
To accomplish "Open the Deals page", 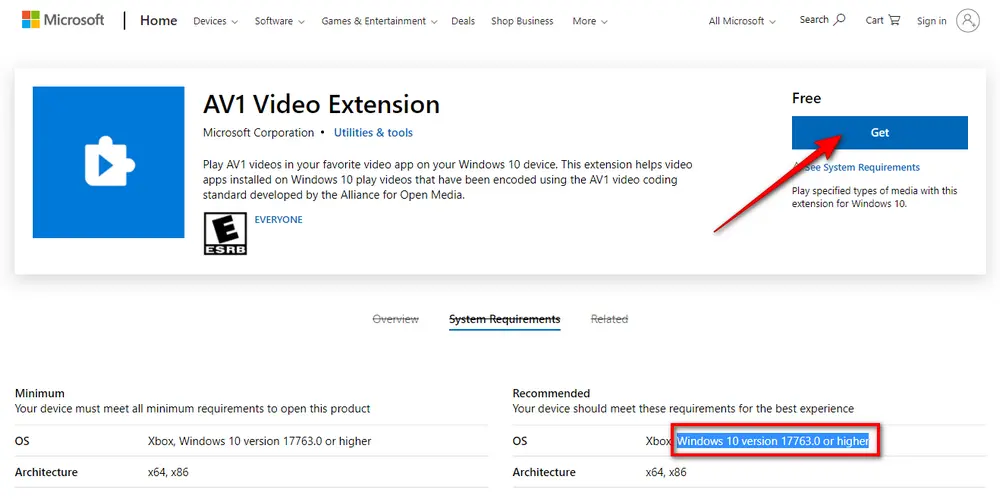I will pyautogui.click(x=463, y=21).
